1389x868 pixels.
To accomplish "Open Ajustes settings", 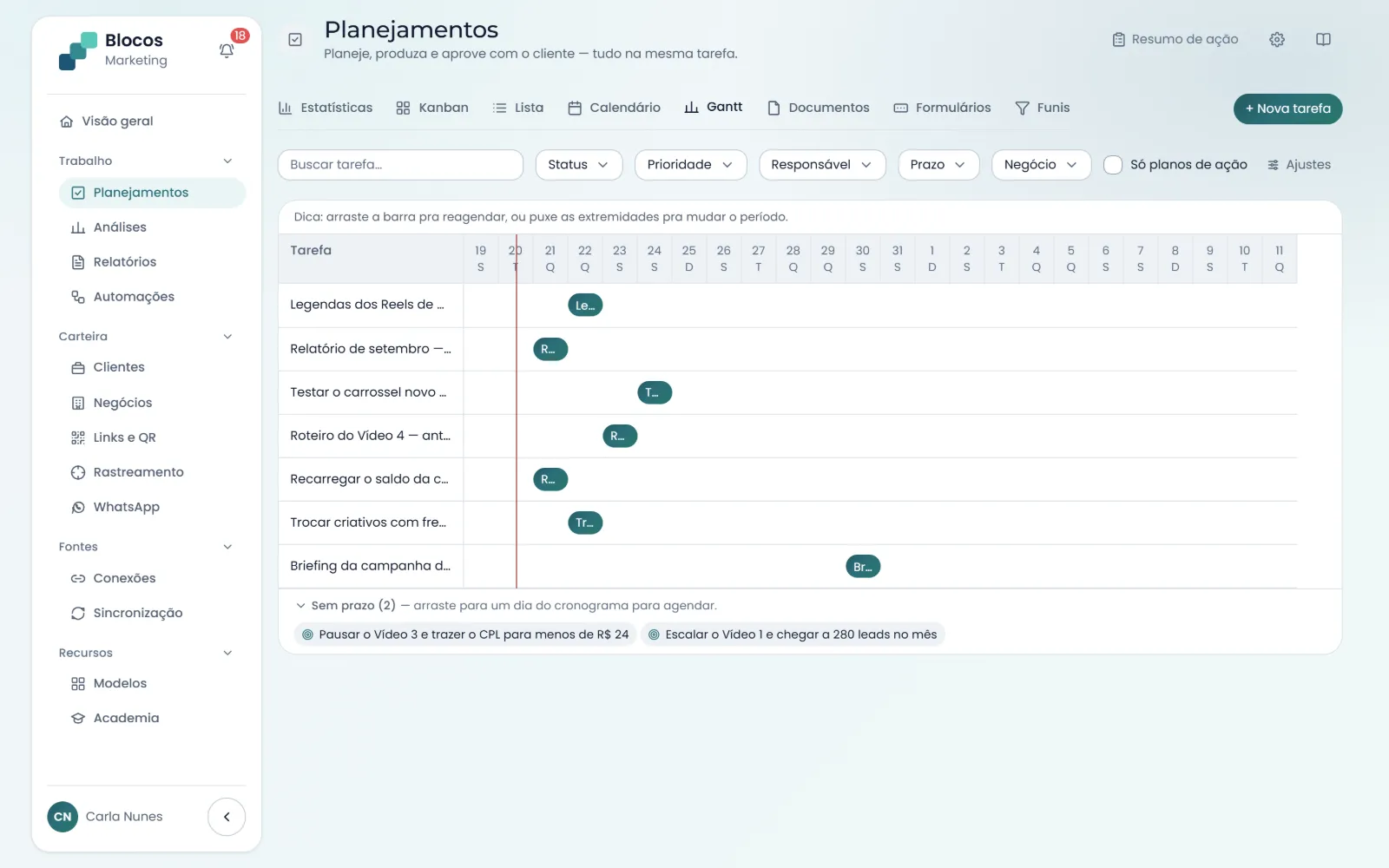I will pyautogui.click(x=1299, y=165).
